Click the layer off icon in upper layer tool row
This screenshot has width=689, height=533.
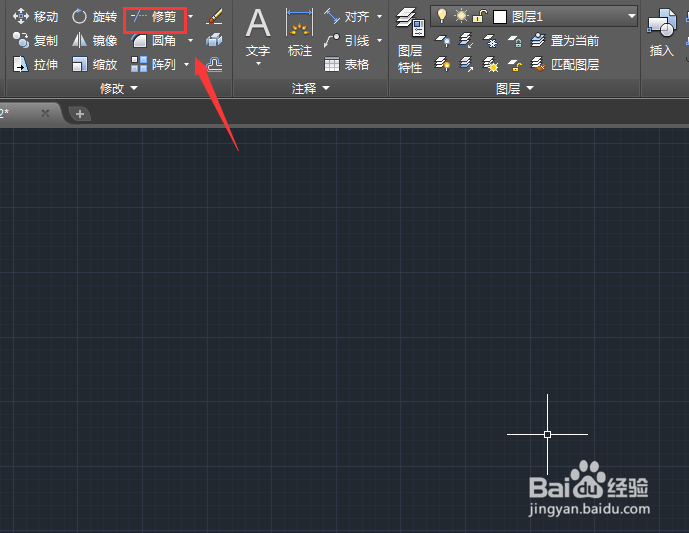(x=442, y=40)
